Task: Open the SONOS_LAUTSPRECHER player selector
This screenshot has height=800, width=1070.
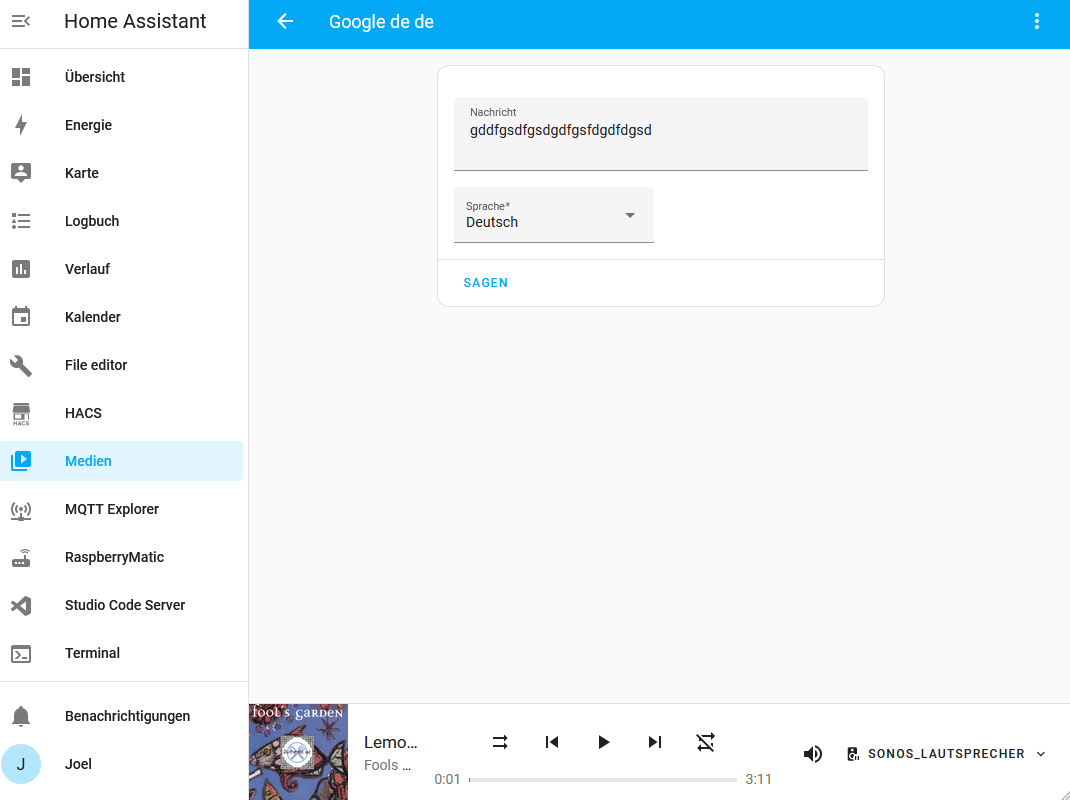Action: pyautogui.click(x=946, y=754)
